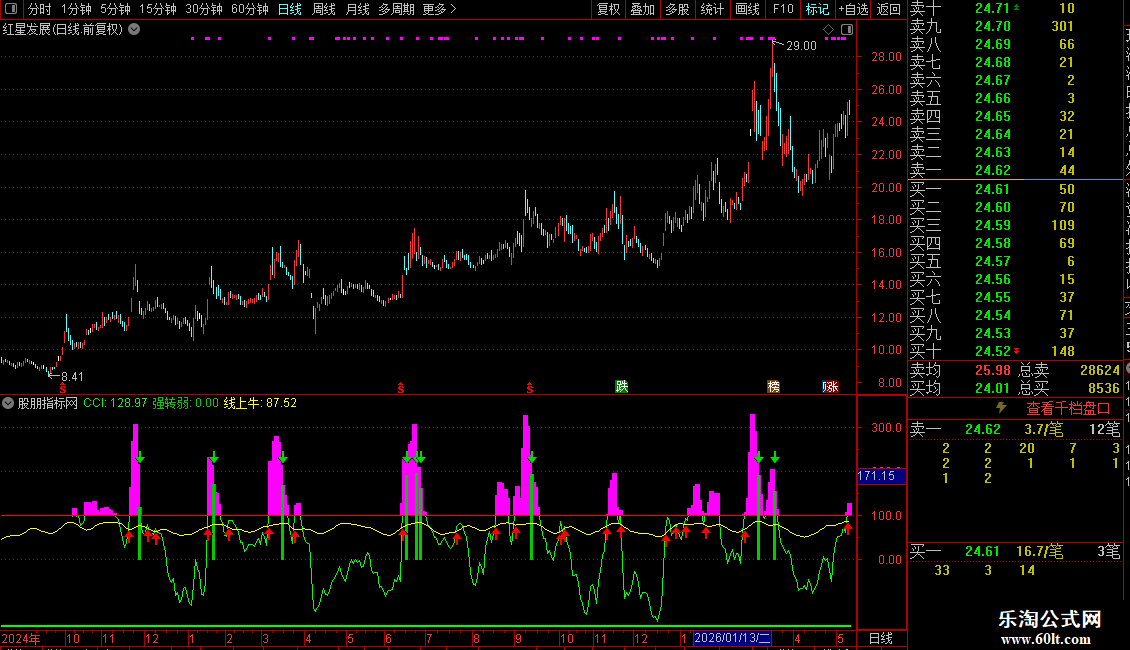Select the 60分钟 period
Screen dimensions: 1130x650
[x=250, y=9]
